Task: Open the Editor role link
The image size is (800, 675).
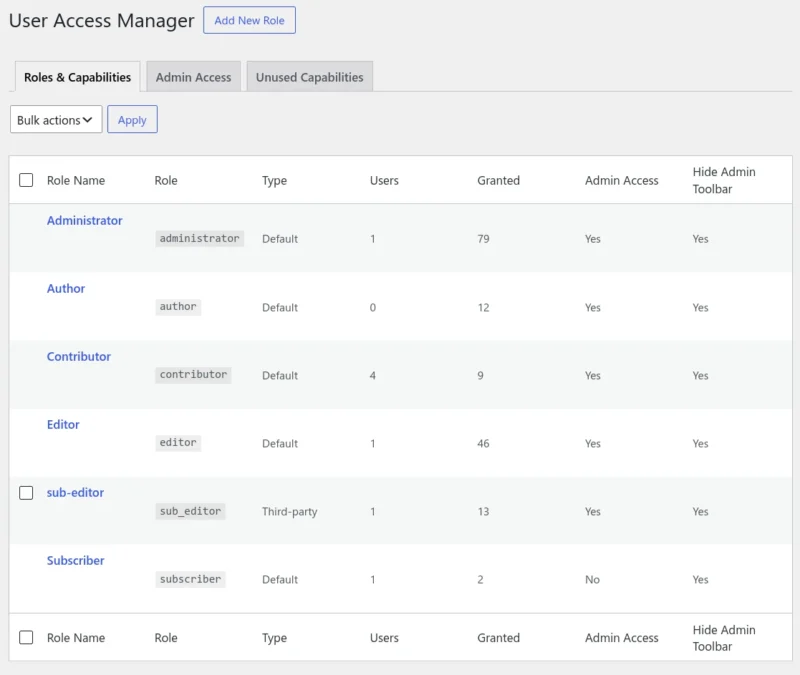Action: click(63, 424)
